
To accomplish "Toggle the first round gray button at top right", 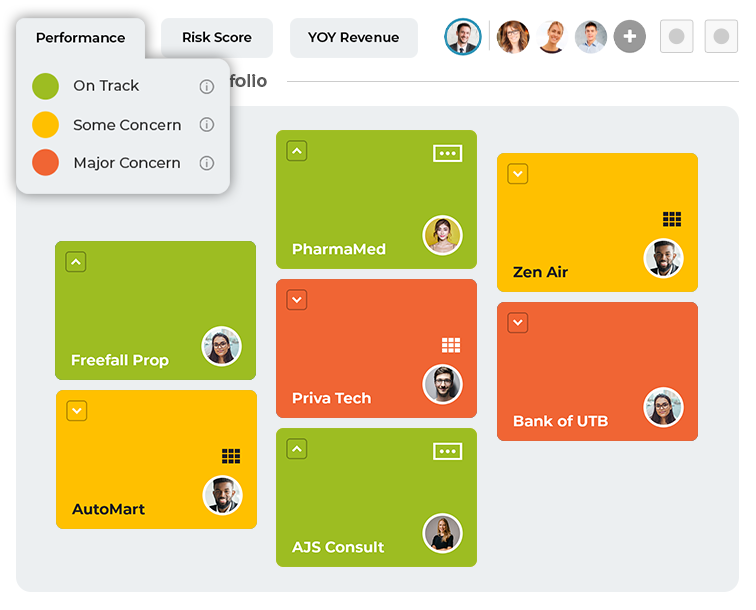I will click(677, 37).
